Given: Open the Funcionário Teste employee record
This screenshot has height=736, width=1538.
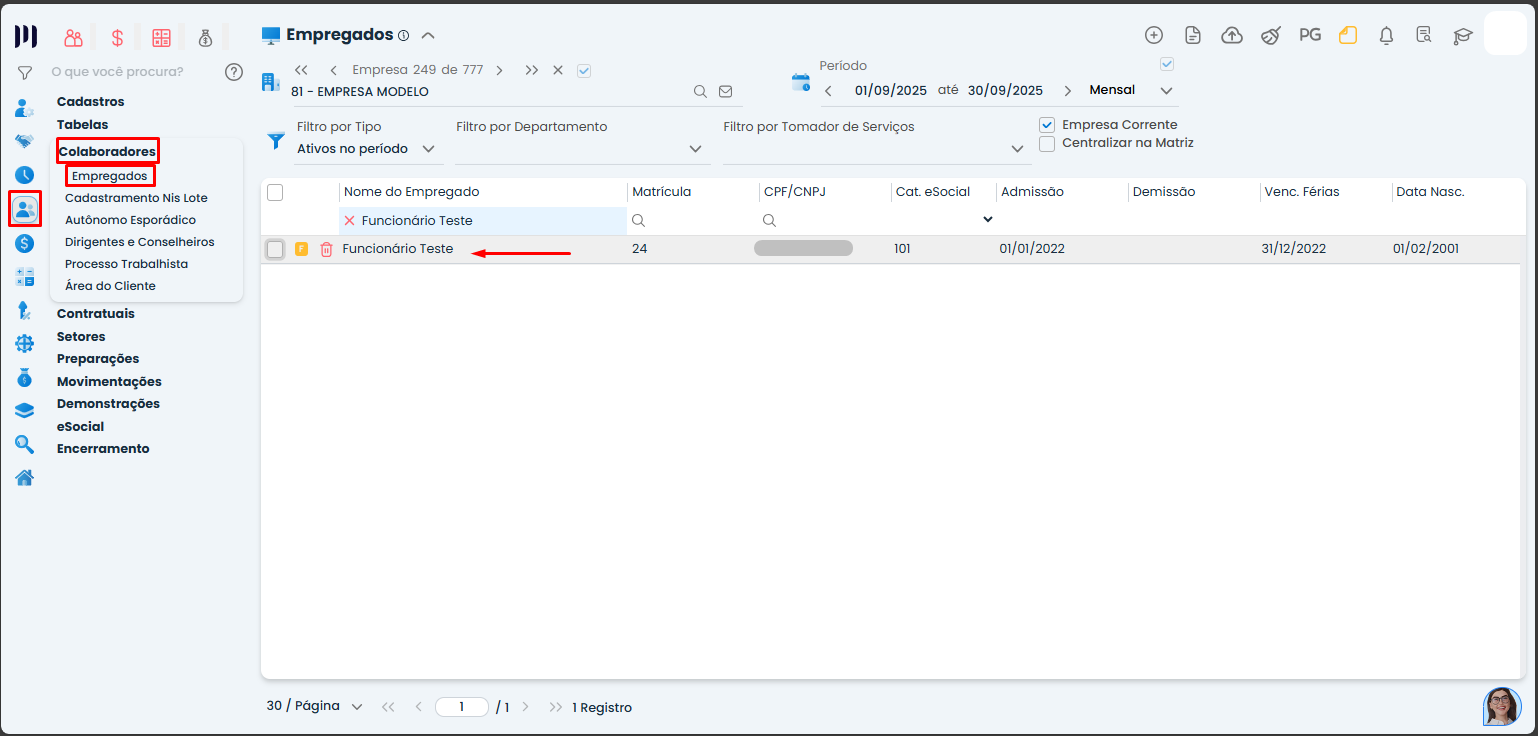Looking at the screenshot, I should point(398,249).
